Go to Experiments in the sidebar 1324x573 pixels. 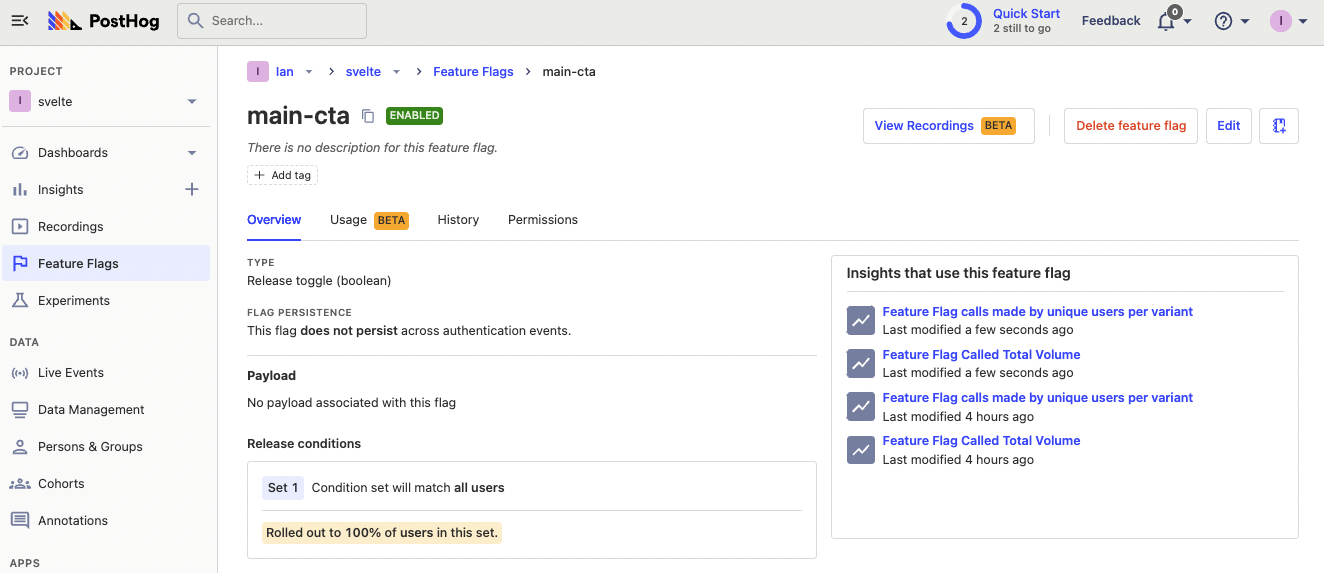click(x=73, y=301)
